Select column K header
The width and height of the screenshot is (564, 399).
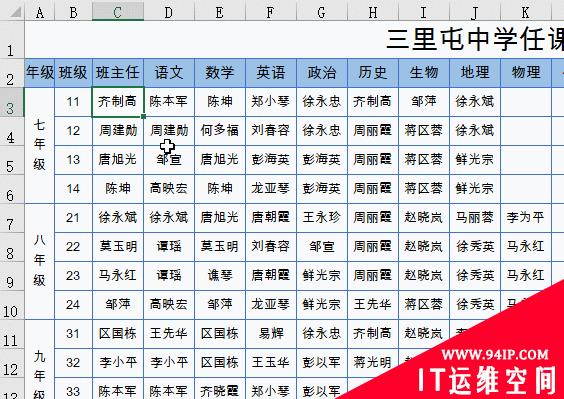point(526,12)
